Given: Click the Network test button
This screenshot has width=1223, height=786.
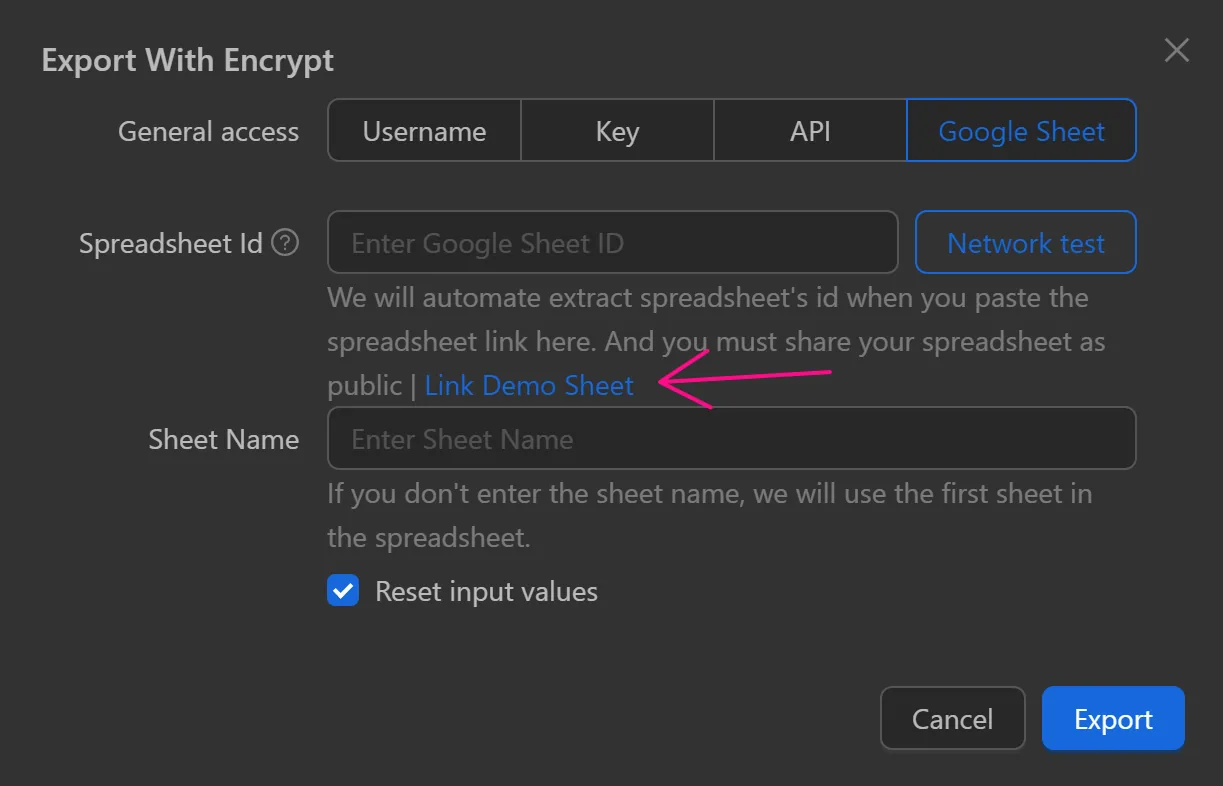Looking at the screenshot, I should [x=1025, y=242].
